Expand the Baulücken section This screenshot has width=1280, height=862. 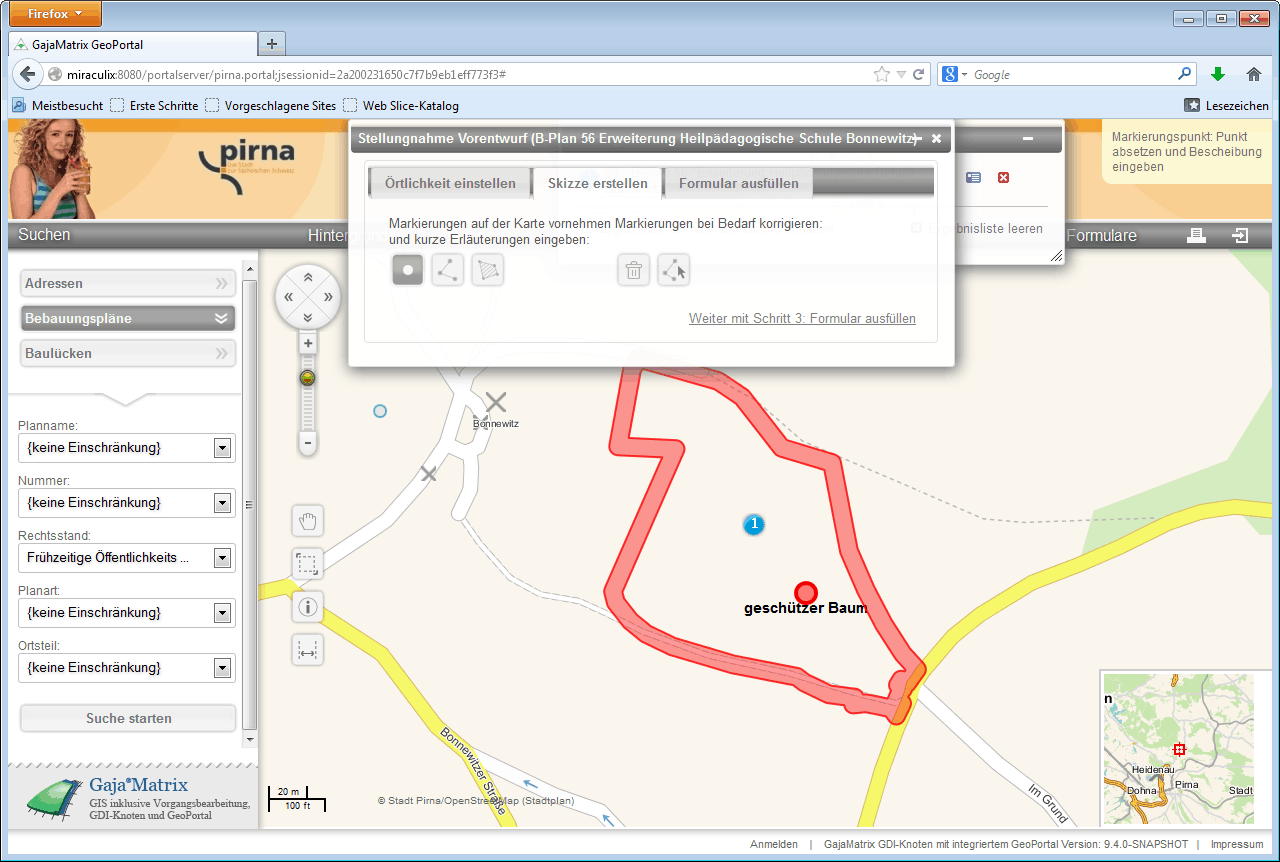127,354
